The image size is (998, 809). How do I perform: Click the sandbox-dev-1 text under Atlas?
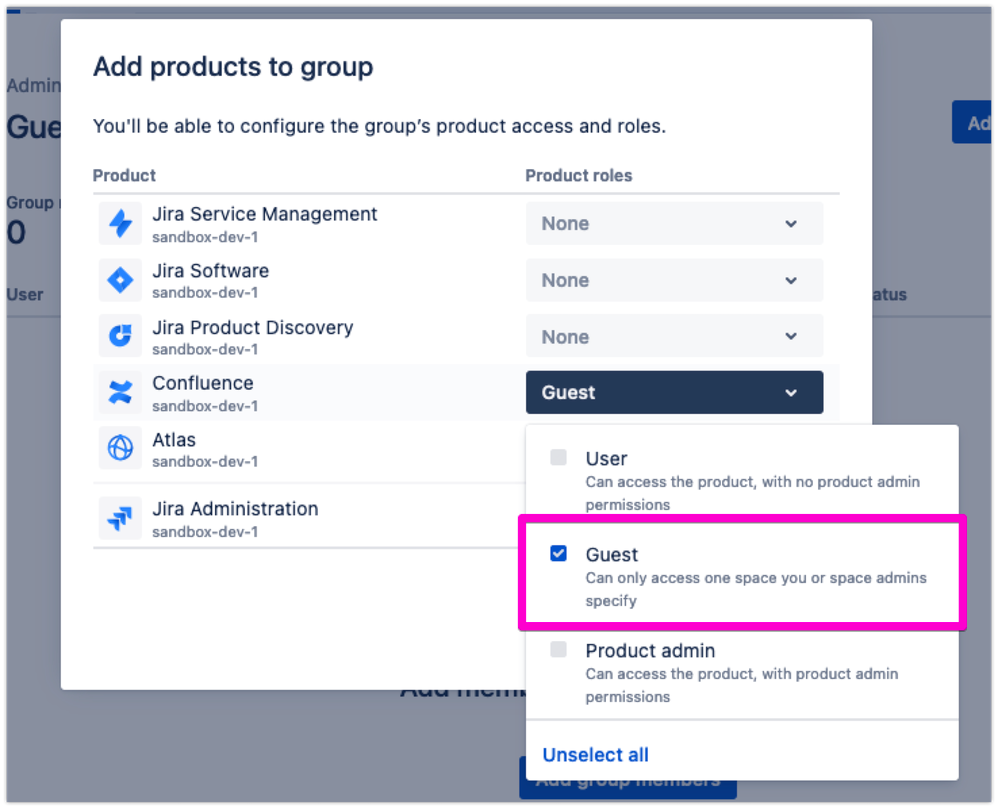pyautogui.click(x=205, y=461)
